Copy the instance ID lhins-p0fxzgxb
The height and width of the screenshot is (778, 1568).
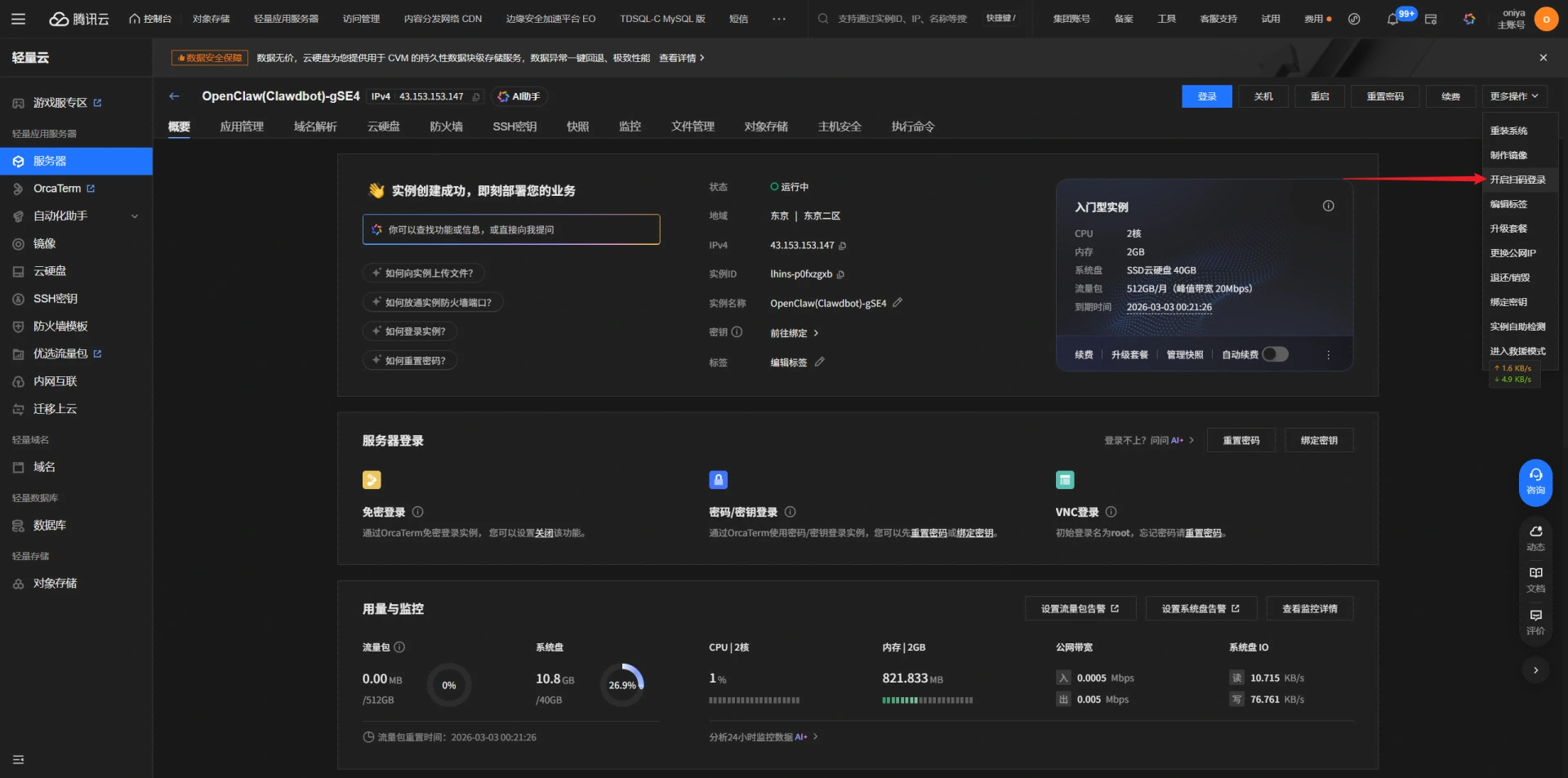840,274
